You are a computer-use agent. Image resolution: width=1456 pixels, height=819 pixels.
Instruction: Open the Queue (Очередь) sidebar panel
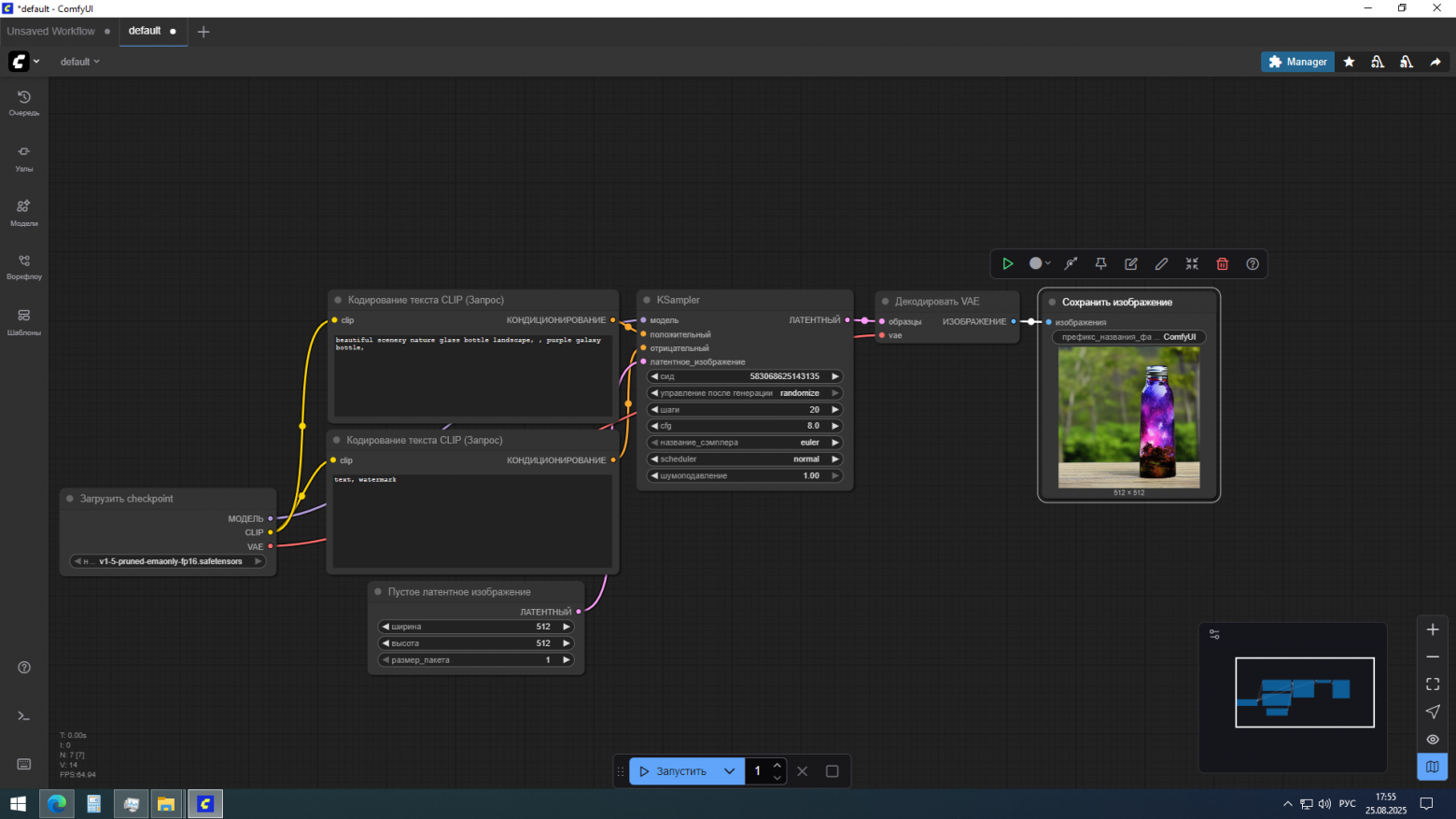point(24,103)
